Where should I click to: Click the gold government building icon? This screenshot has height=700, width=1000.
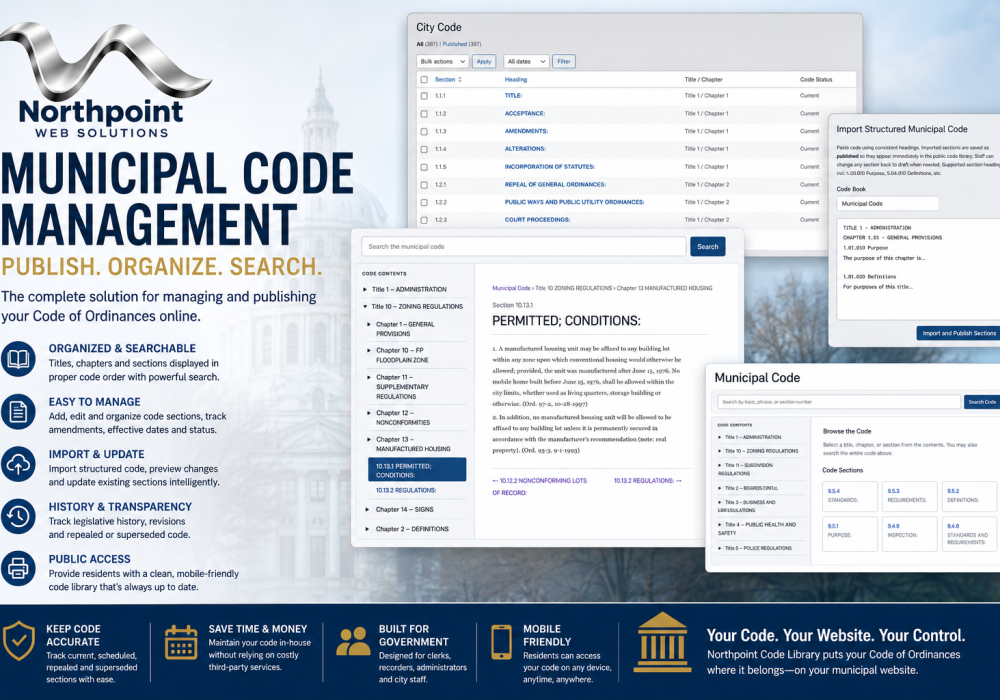point(662,643)
